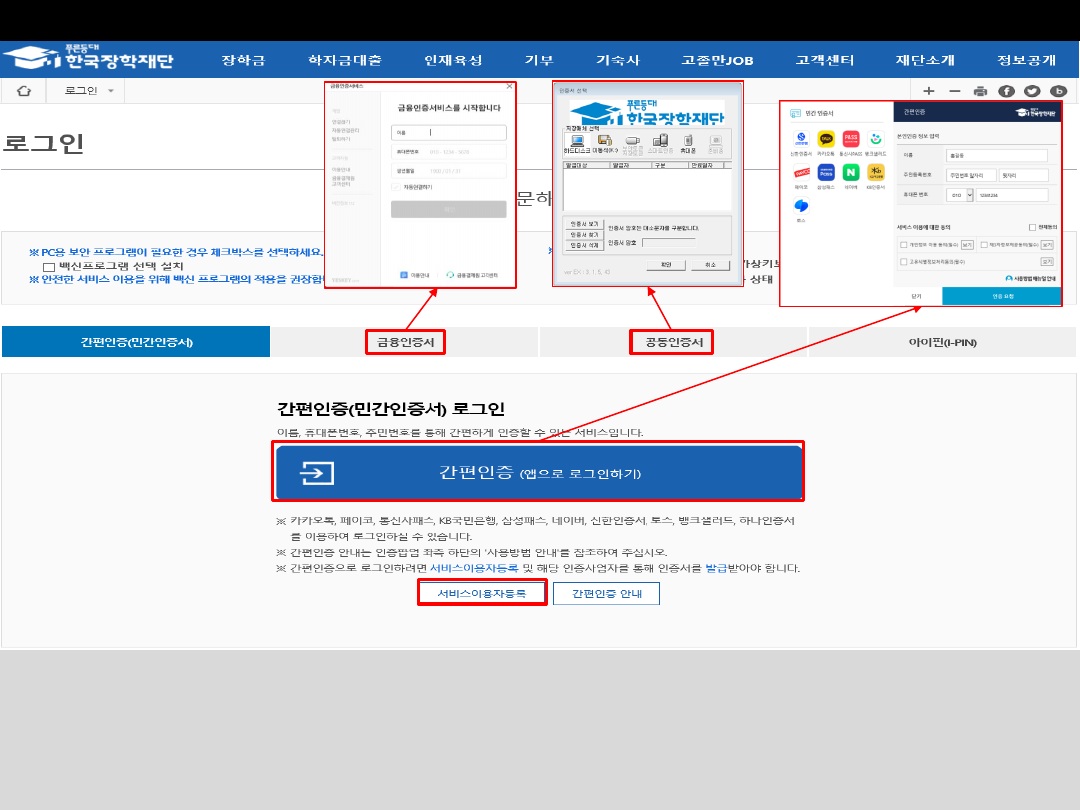1080x810 pixels.
Task: Switch to the 아이핀(I-PIN) tab
Action: 942,342
